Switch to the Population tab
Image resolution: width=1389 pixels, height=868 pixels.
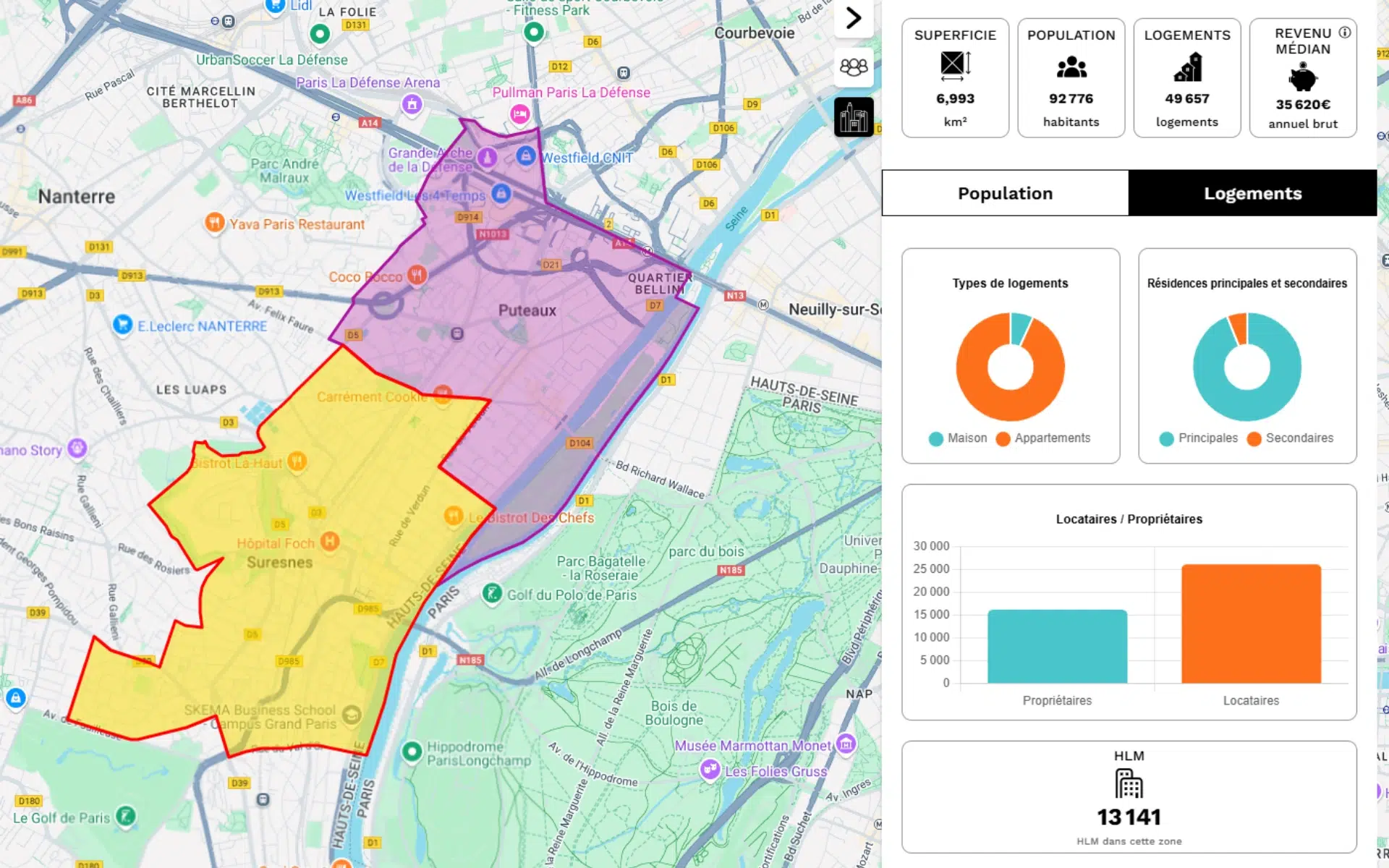pos(1004,192)
